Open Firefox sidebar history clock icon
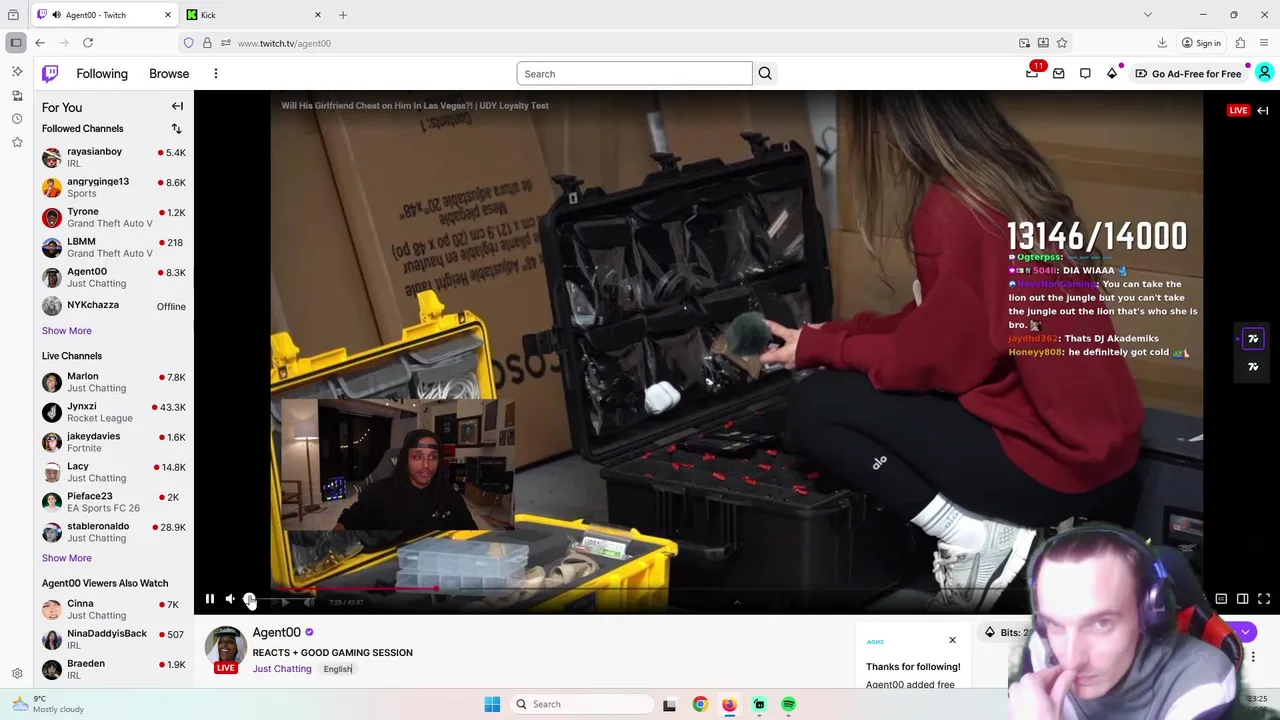This screenshot has height=720, width=1280. [17, 118]
